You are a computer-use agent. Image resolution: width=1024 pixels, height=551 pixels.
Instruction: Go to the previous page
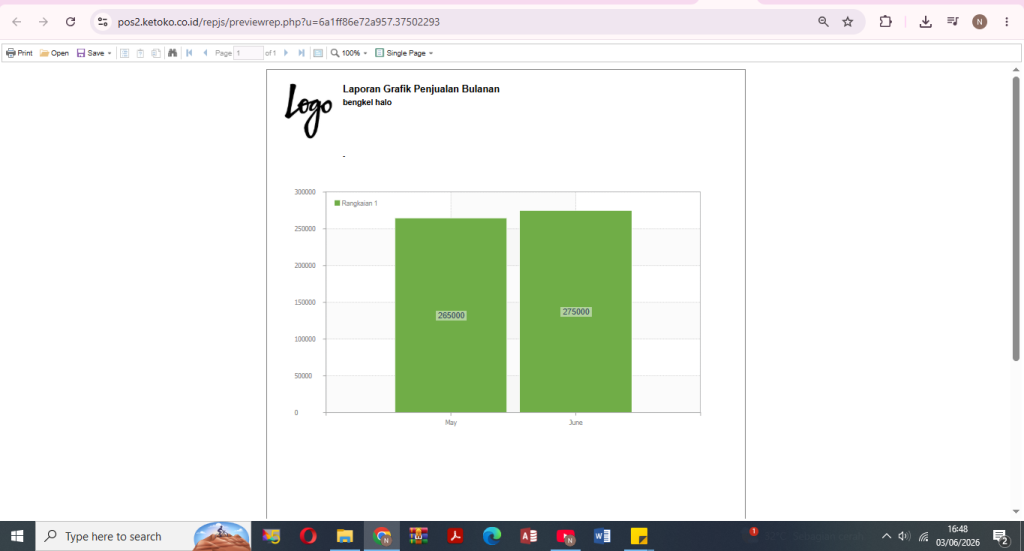coord(205,53)
